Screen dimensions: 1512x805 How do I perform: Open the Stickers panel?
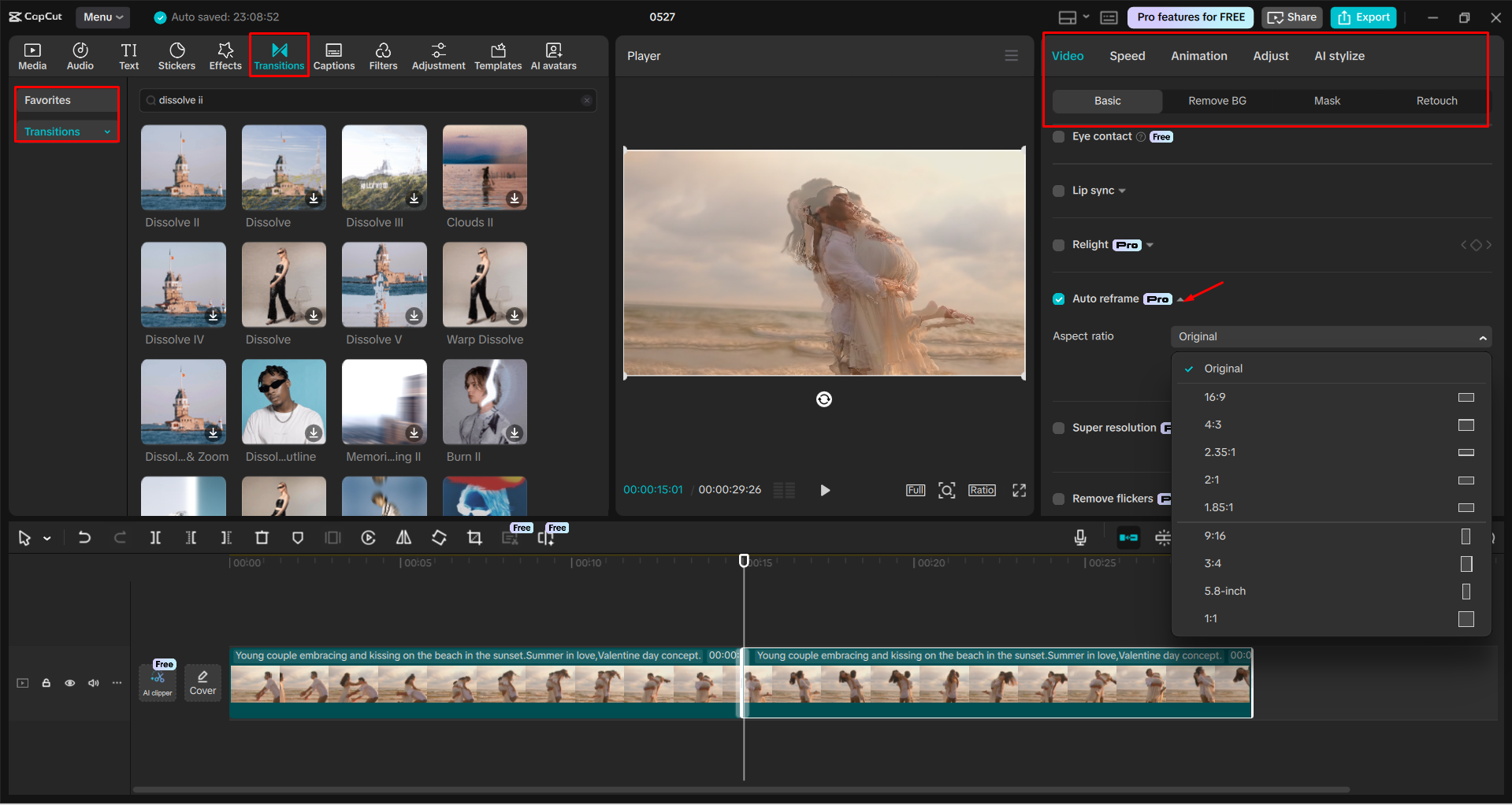[x=176, y=55]
